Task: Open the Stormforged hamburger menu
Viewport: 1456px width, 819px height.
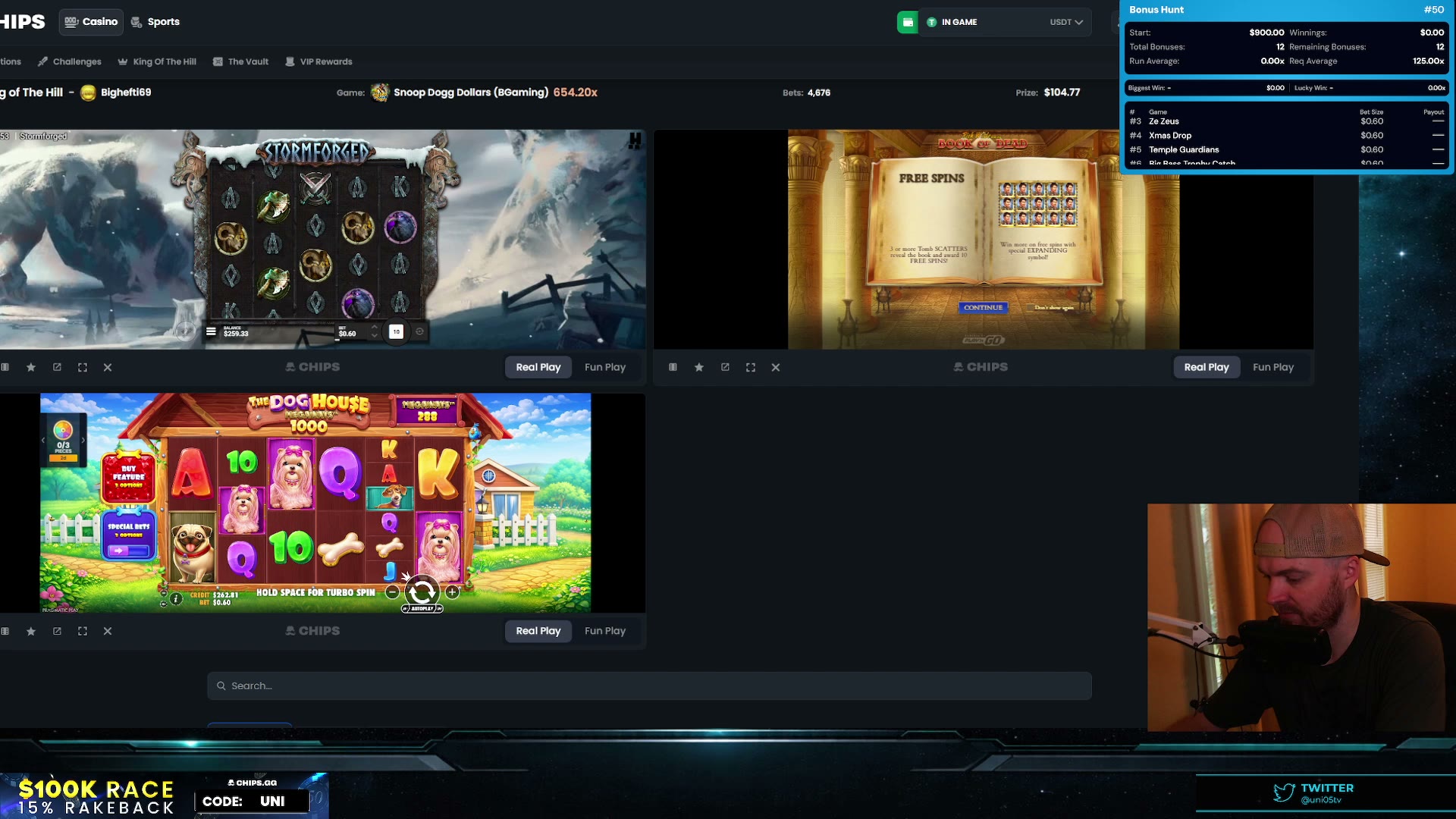Action: 211,331
